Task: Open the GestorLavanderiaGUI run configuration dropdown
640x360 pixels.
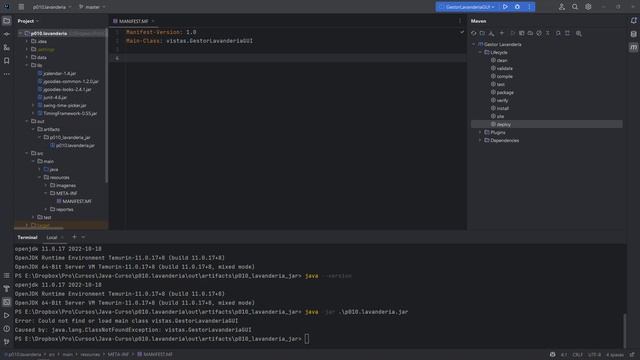Action: coord(468,7)
